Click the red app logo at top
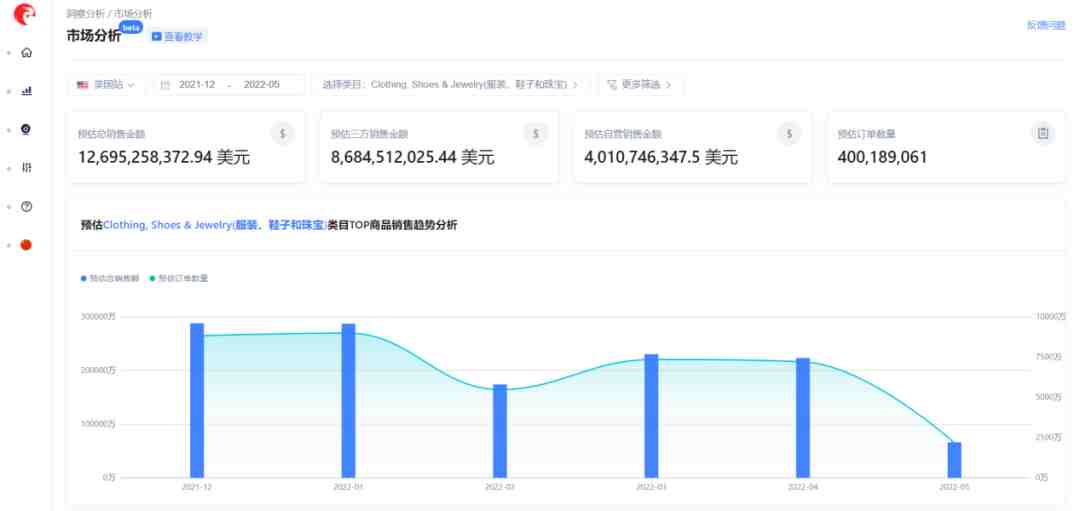 (x=25, y=14)
